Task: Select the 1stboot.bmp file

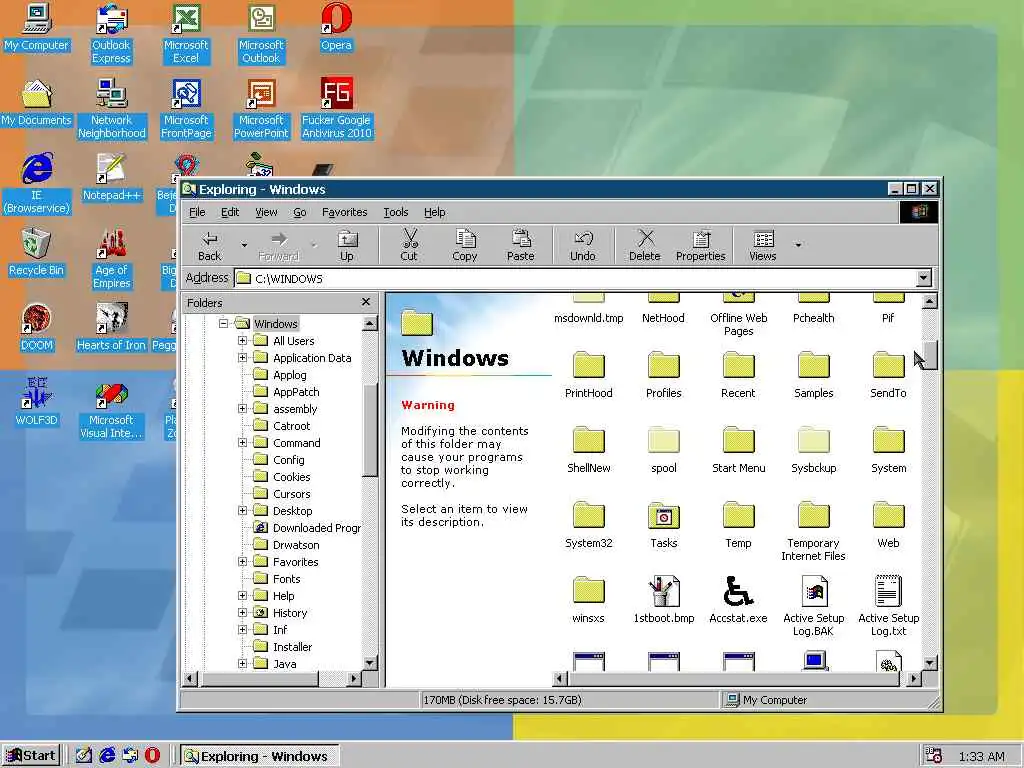Action: click(664, 600)
